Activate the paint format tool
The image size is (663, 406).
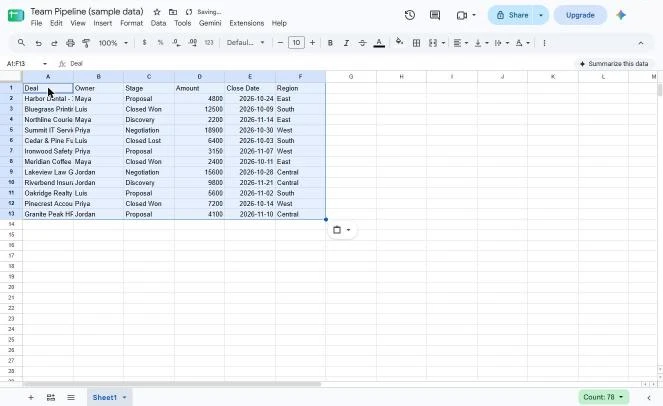[86, 43]
